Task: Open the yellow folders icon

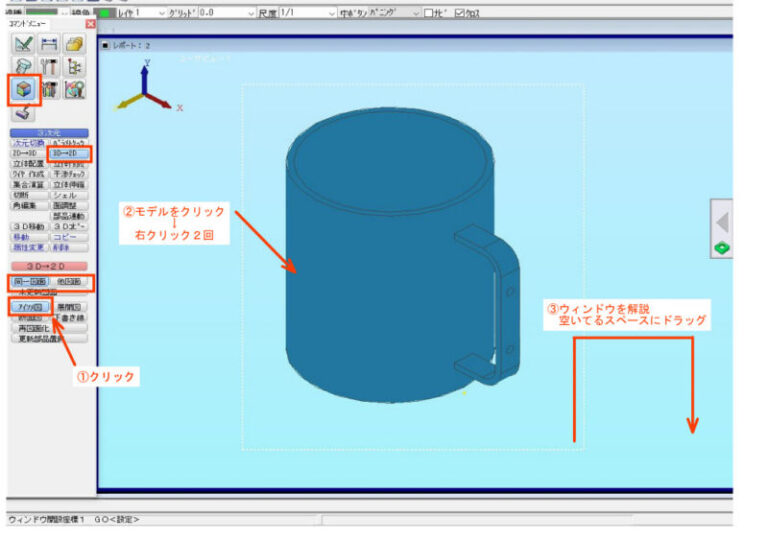Action: [x=74, y=44]
